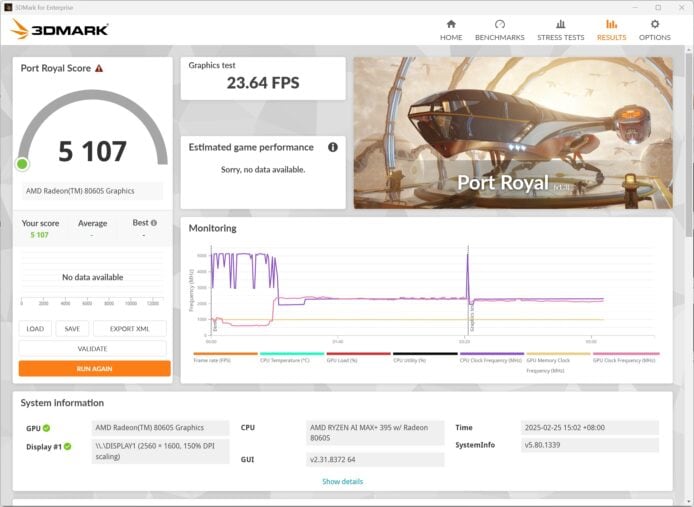Click the GPU value in System information
The height and width of the screenshot is (507, 694).
[x=161, y=428]
